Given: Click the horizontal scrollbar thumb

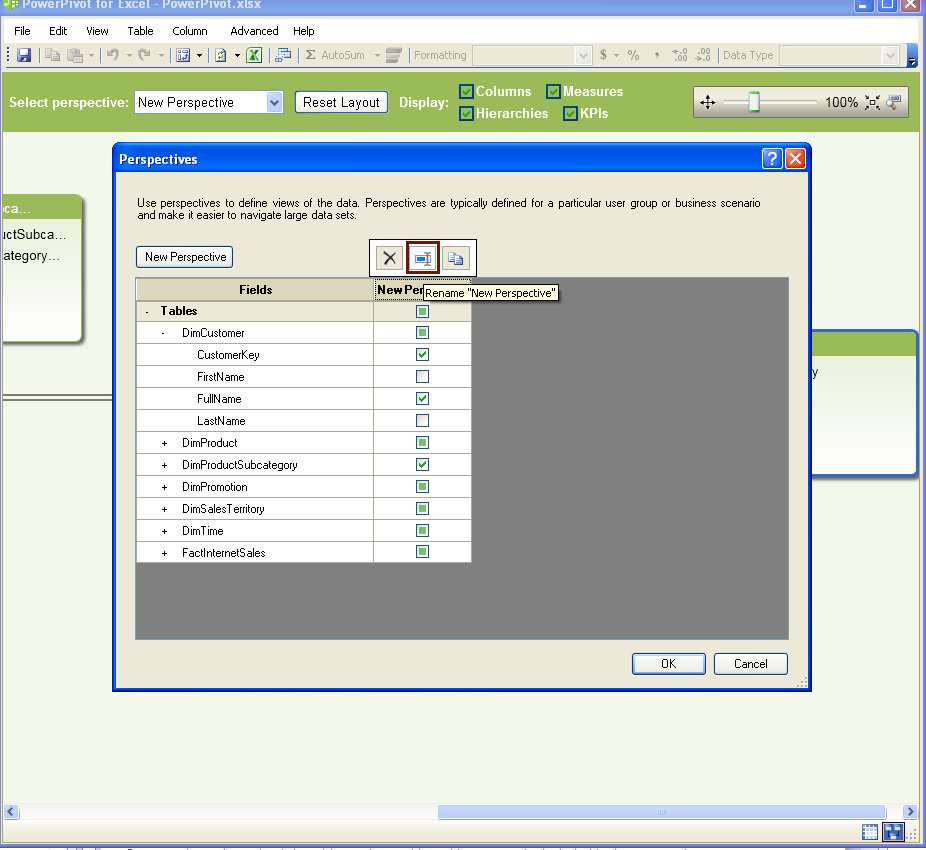Looking at the screenshot, I should 661,812.
